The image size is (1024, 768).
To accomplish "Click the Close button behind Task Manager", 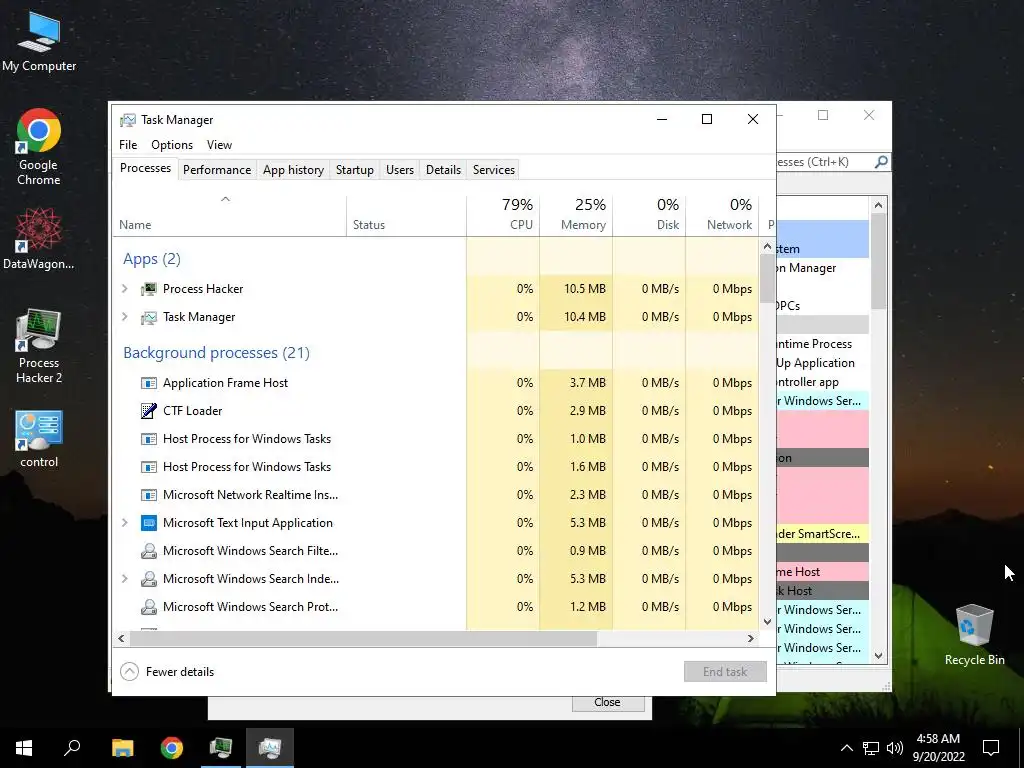I will point(607,702).
